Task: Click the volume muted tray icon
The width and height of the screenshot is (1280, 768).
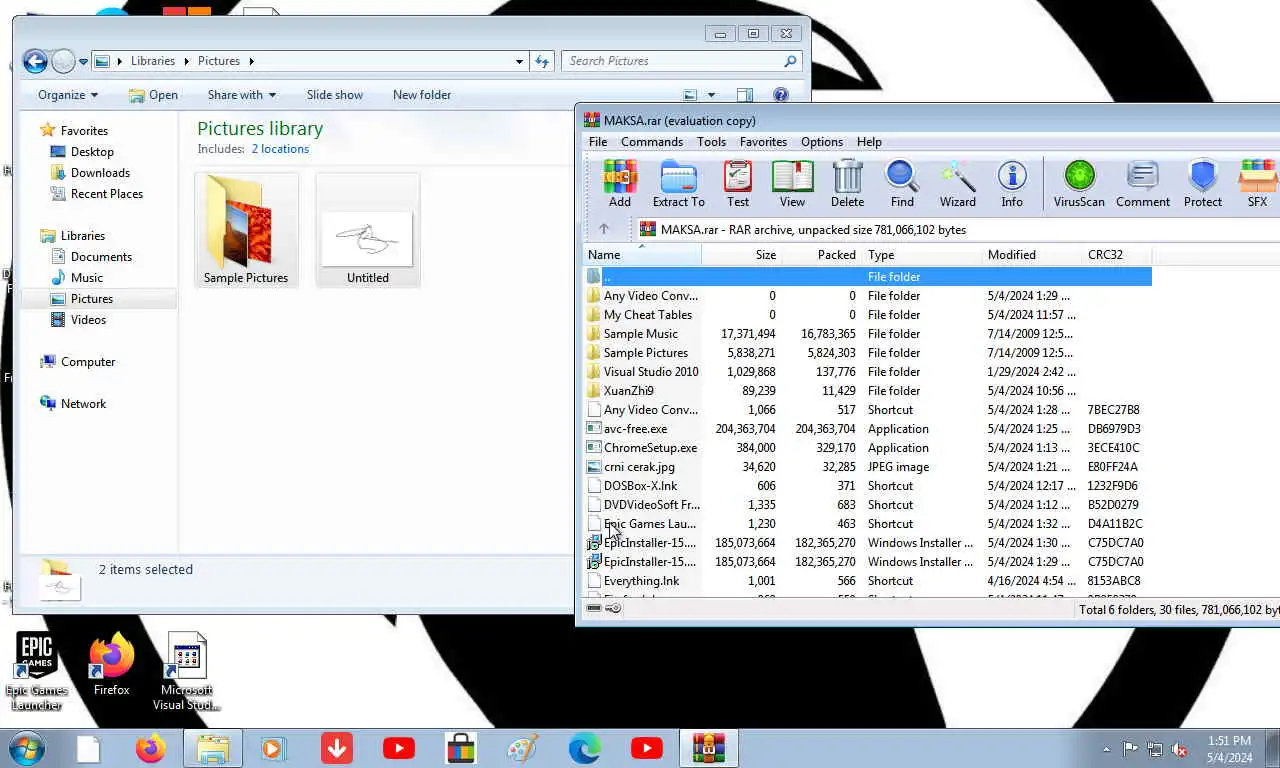Action: click(1179, 749)
